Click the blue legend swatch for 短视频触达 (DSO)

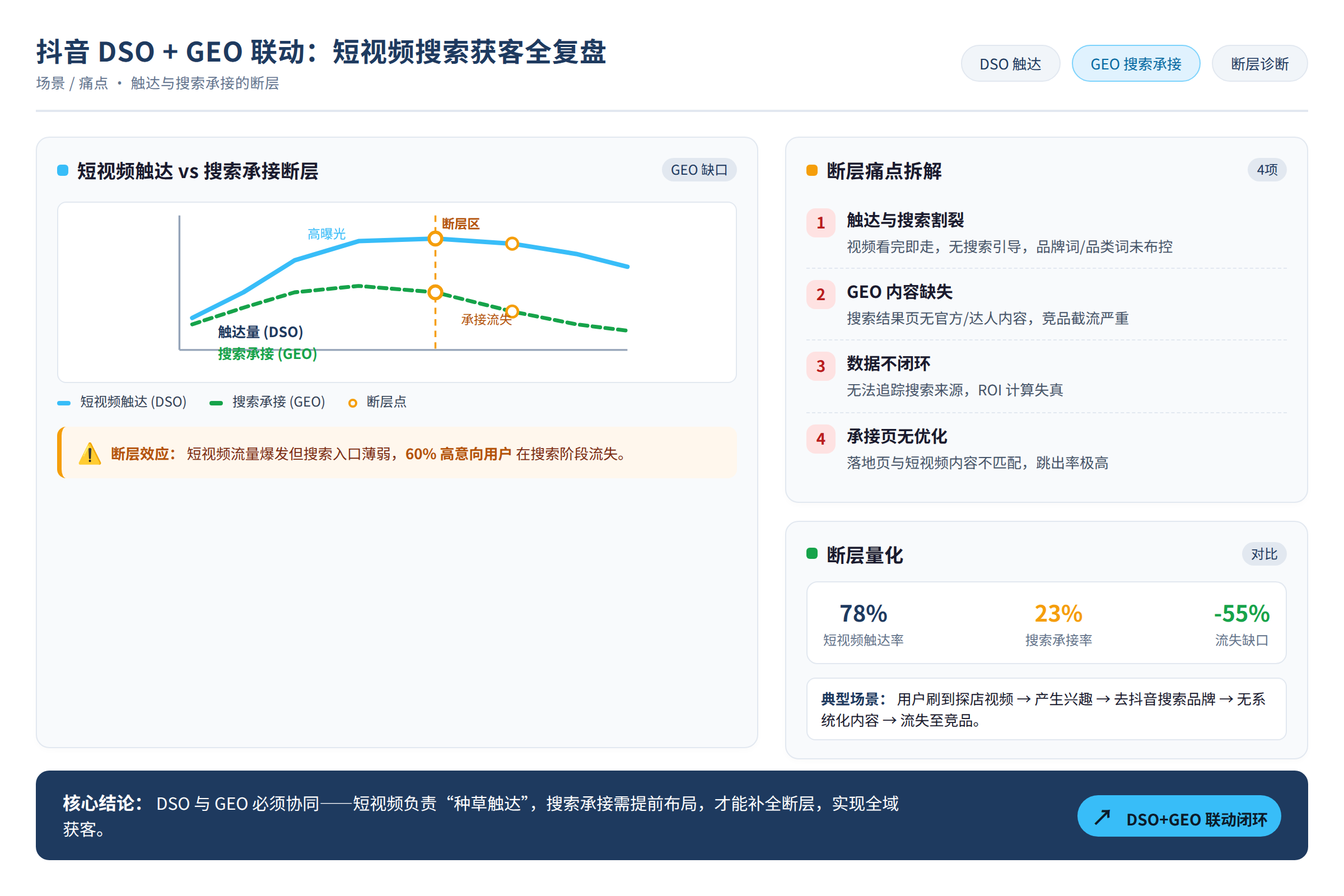coord(63,403)
